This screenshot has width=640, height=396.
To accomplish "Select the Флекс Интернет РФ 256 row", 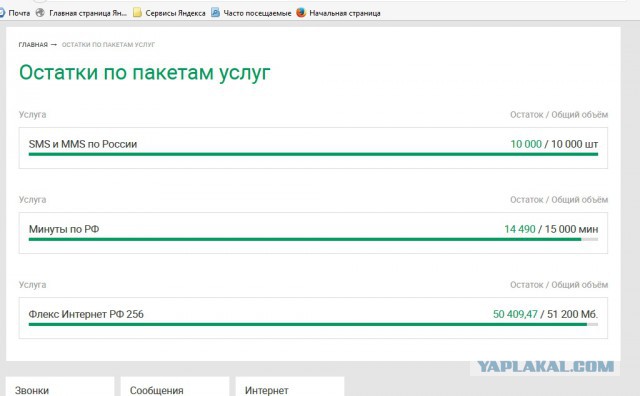I will click(x=313, y=318).
